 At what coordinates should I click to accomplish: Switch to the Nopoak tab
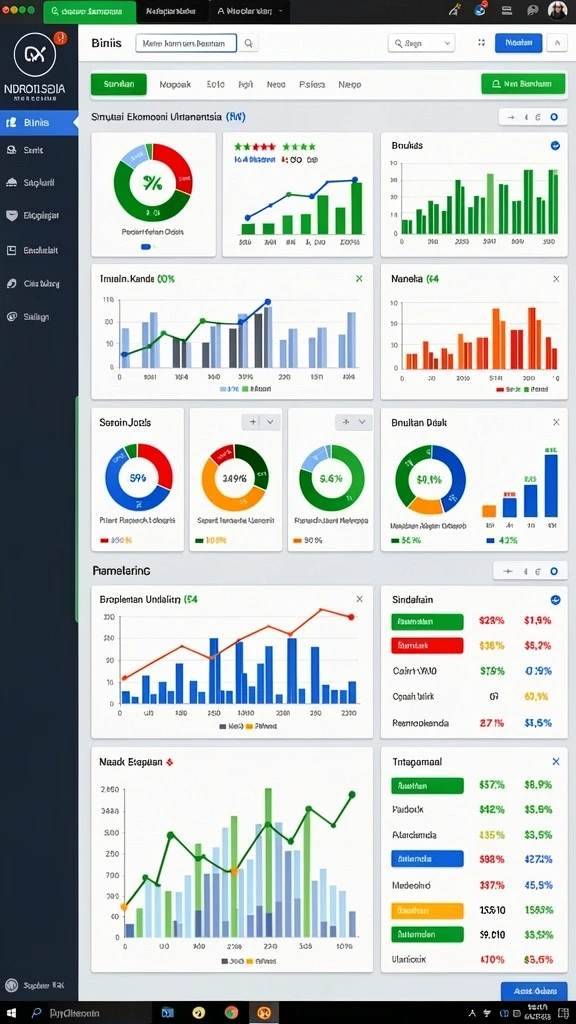(x=175, y=84)
